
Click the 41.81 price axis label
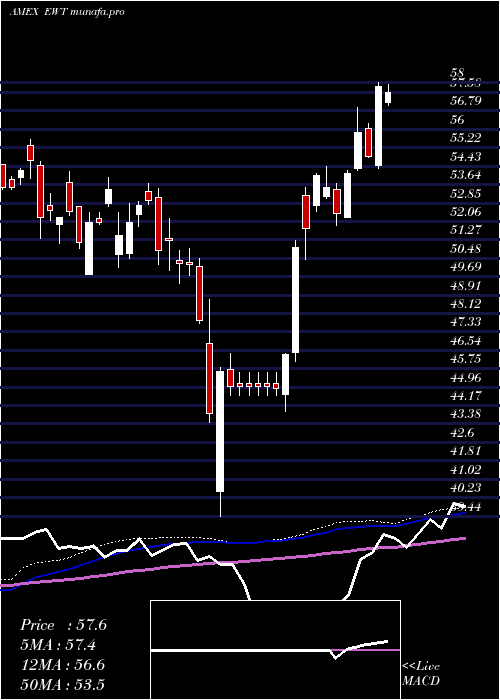point(466,451)
